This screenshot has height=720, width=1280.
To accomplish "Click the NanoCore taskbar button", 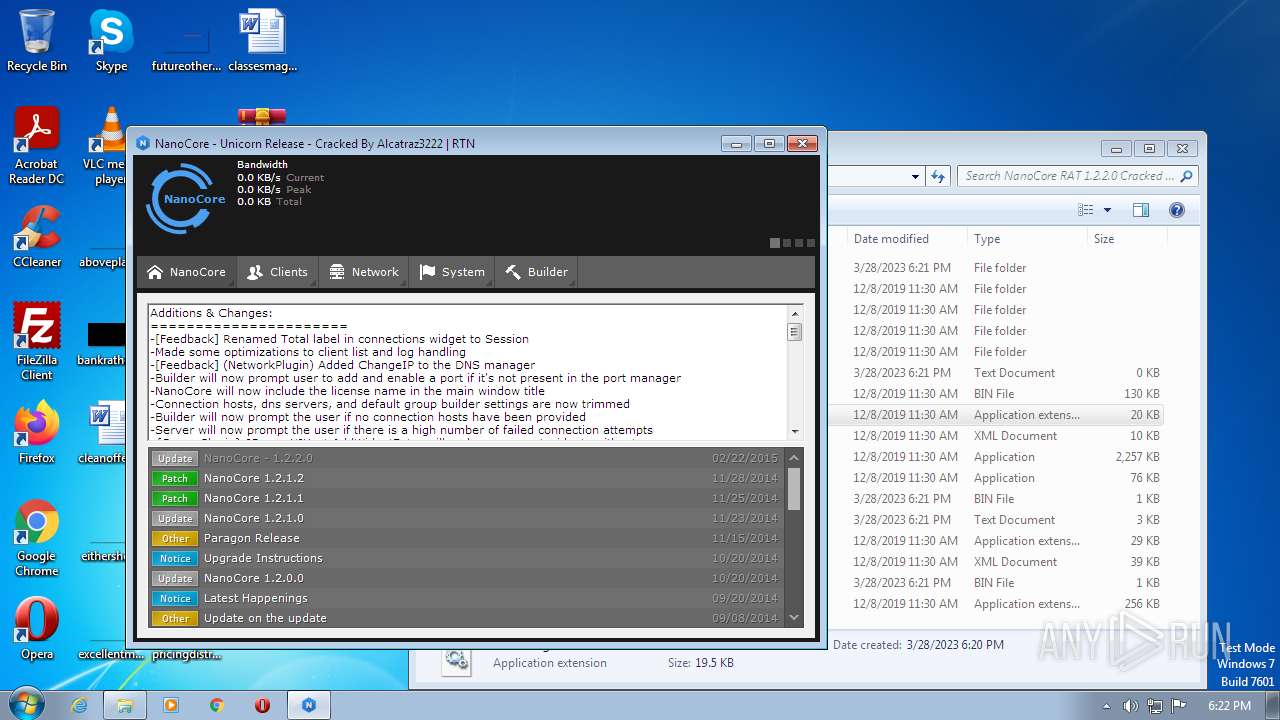I will coord(309,705).
